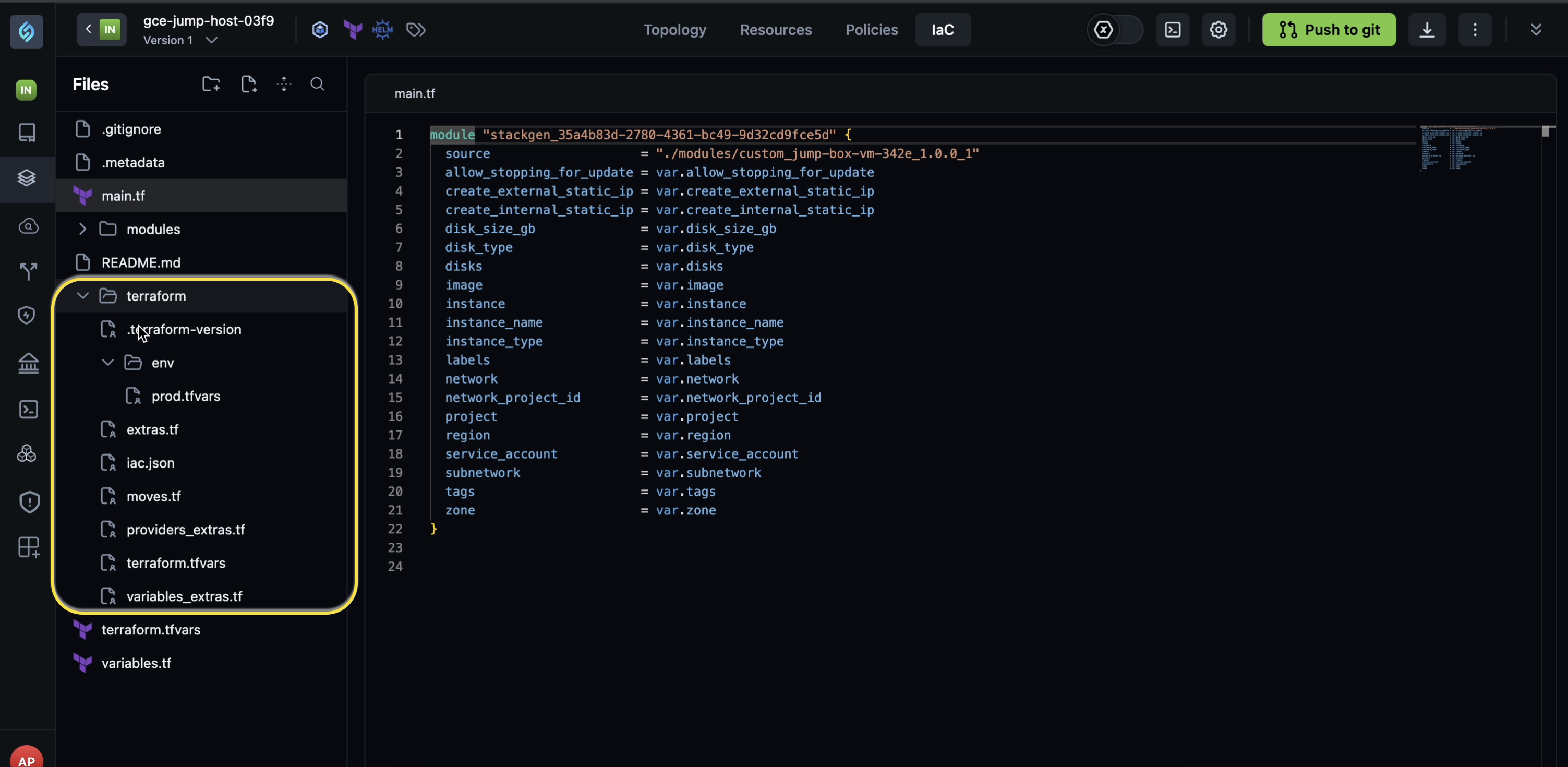Open the terminal icon in the top-right toolbar

click(1172, 29)
